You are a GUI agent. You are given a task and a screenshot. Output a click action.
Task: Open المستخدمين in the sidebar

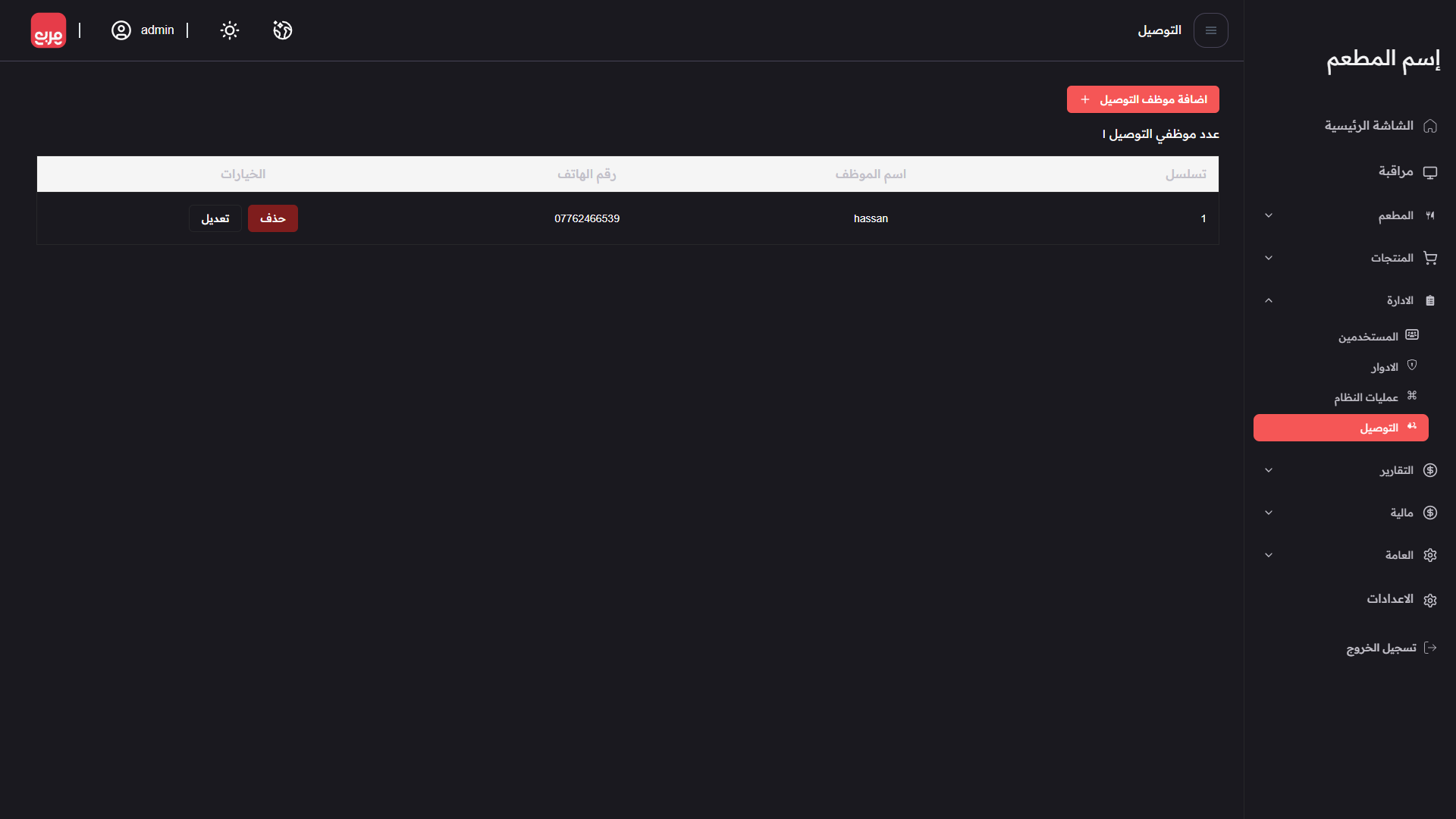(x=1368, y=337)
